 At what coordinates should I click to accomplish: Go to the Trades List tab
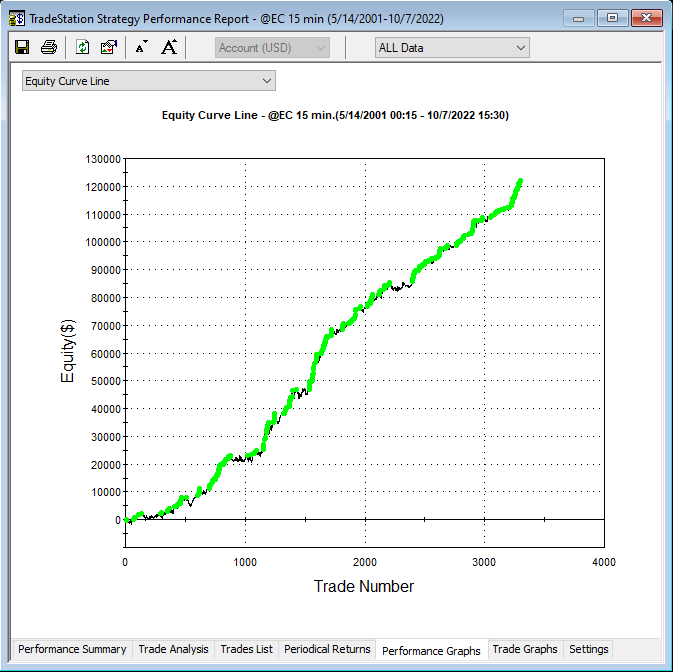246,649
